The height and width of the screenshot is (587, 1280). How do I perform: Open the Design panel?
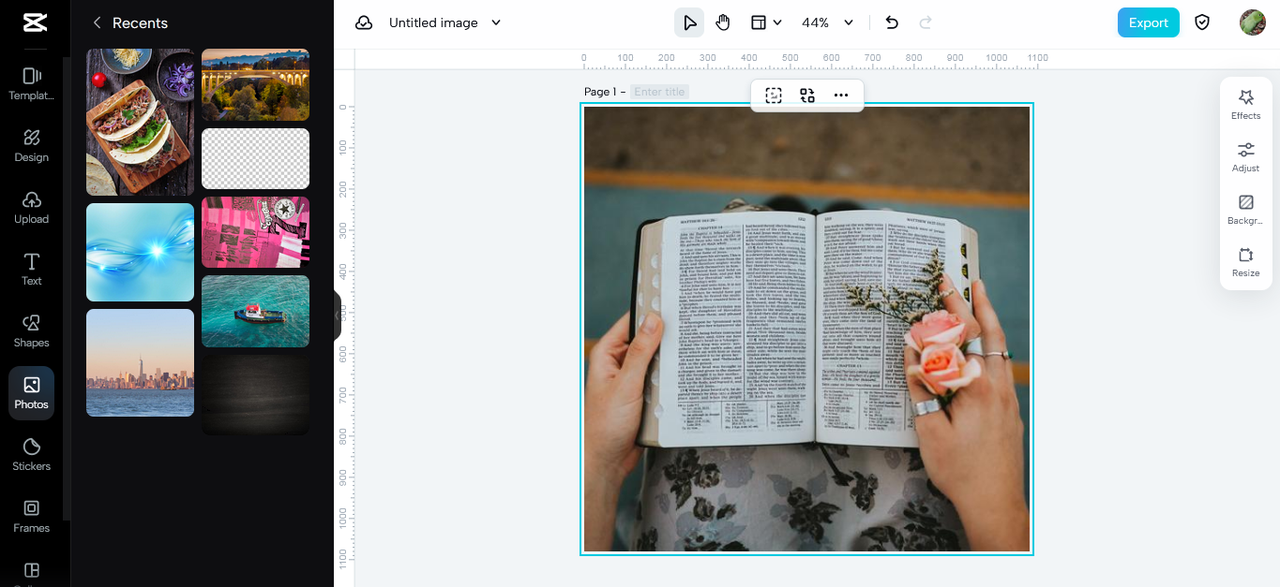31,146
